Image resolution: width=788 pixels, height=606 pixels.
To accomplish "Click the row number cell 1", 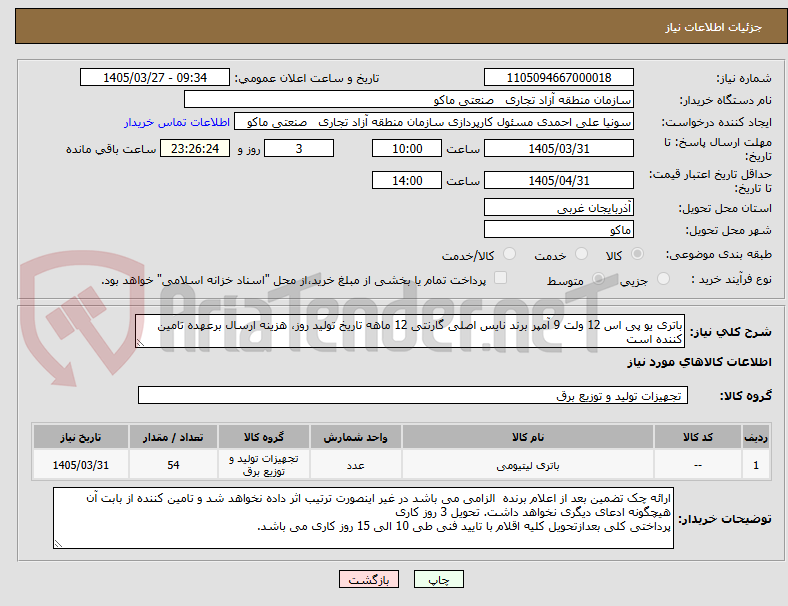I will click(x=756, y=465).
